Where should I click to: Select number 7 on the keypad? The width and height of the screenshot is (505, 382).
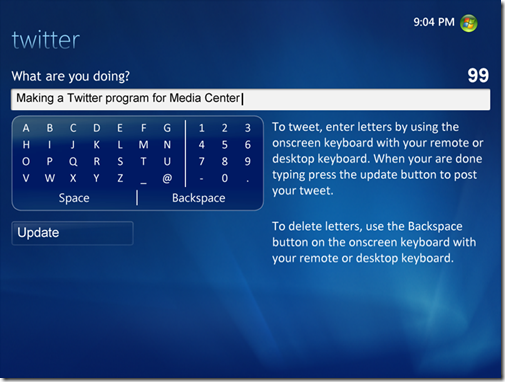click(x=201, y=162)
